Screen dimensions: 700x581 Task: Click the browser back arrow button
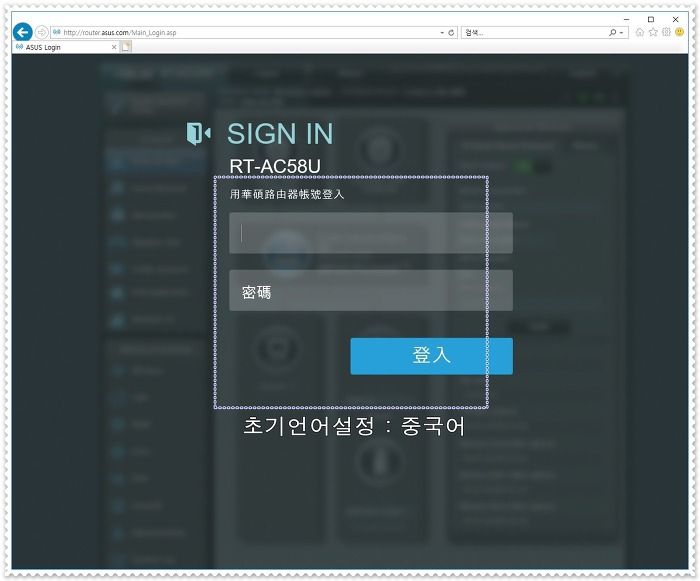[x=22, y=32]
